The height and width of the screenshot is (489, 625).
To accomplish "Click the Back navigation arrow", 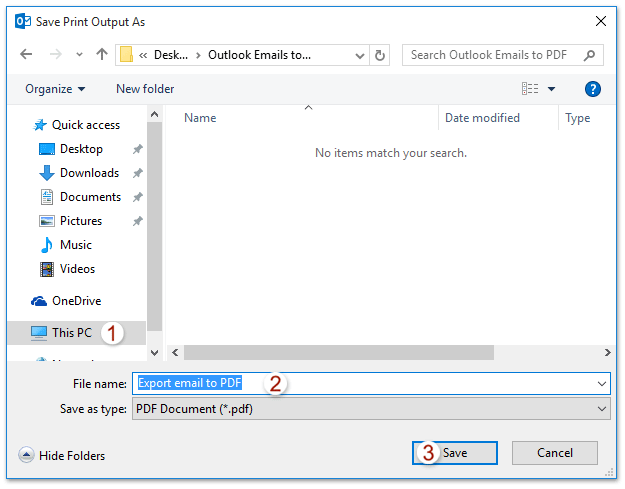I will point(27,55).
